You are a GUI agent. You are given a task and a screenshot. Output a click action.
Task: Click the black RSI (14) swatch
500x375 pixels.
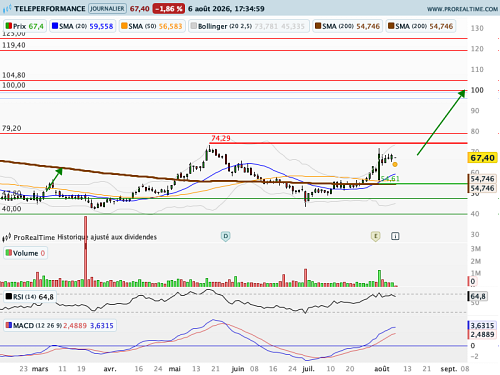pos(9,296)
